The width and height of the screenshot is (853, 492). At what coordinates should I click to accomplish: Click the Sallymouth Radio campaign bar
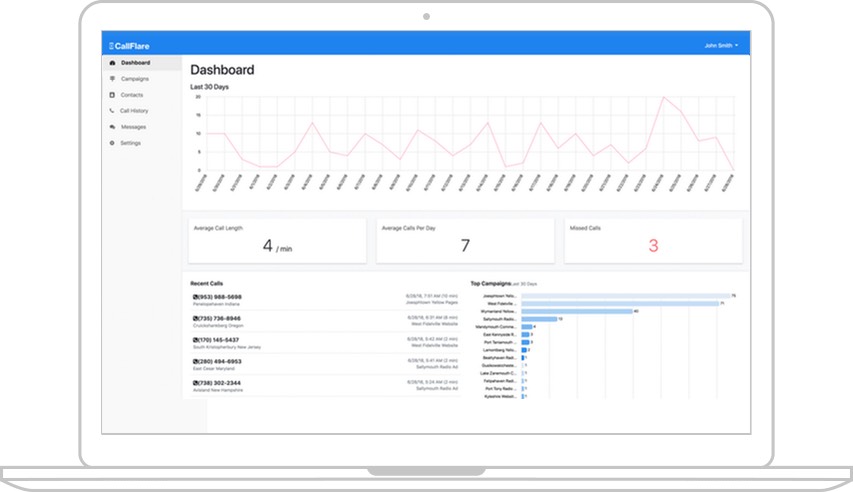click(x=539, y=319)
